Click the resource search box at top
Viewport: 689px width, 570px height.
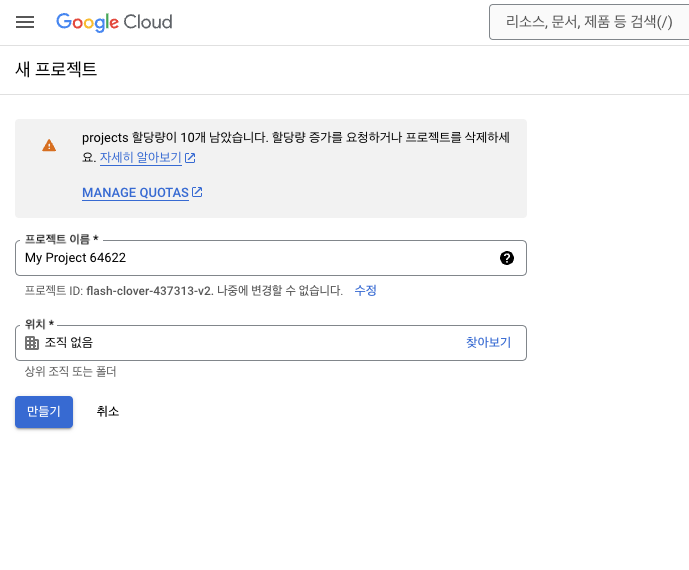click(x=589, y=22)
